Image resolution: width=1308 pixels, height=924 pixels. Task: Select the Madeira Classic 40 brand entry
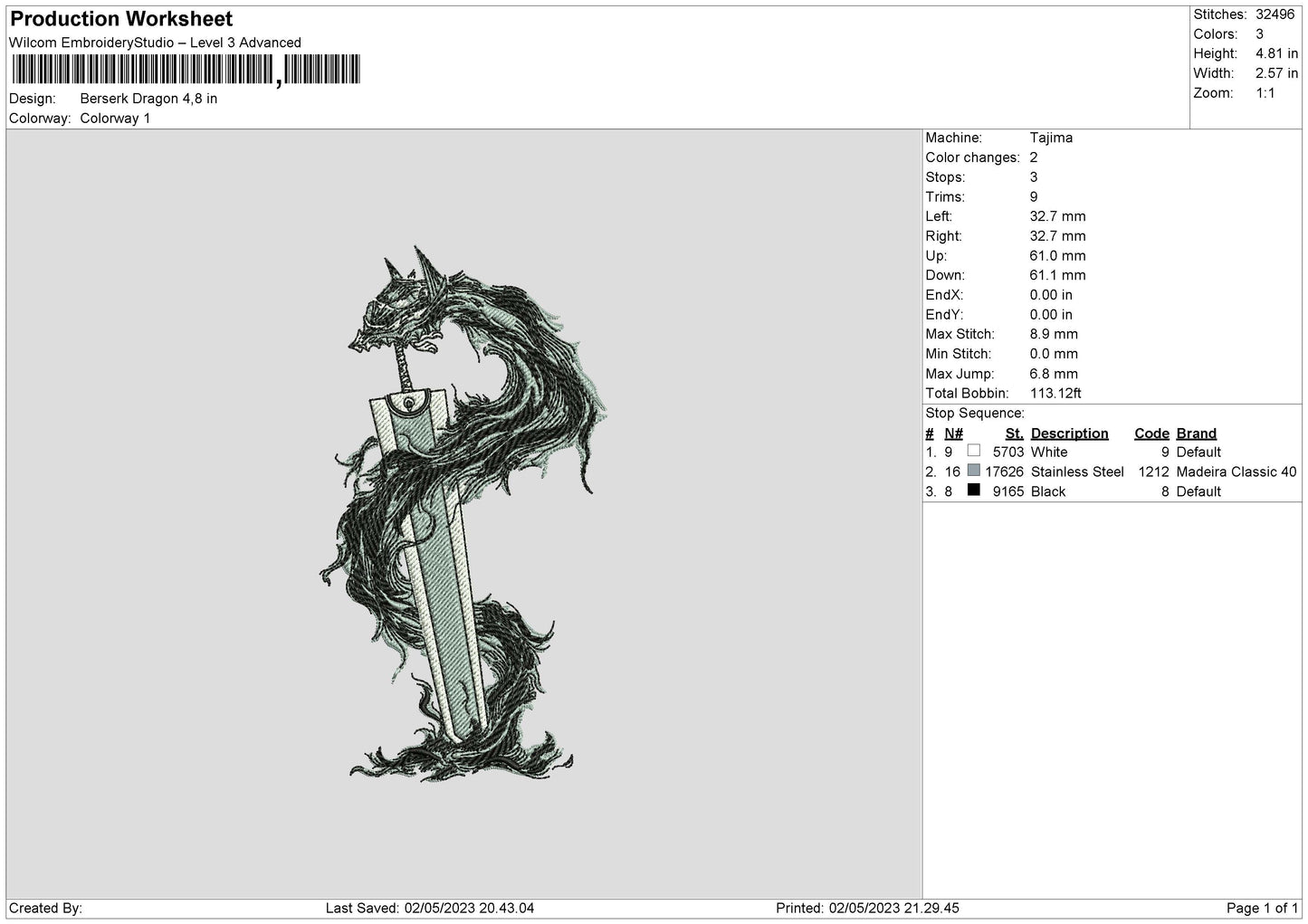point(1236,472)
